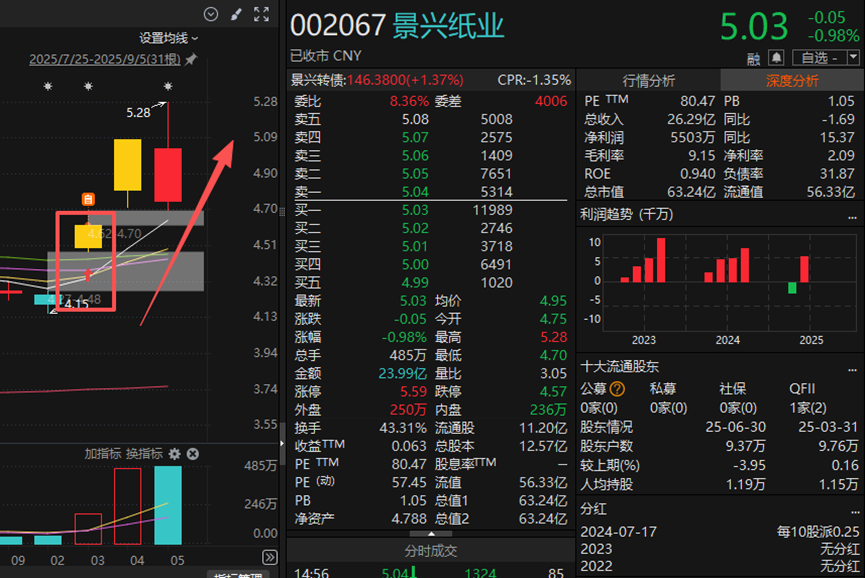Click the CPR:-1.35% label
This screenshot has width=865, height=578.
534,81
